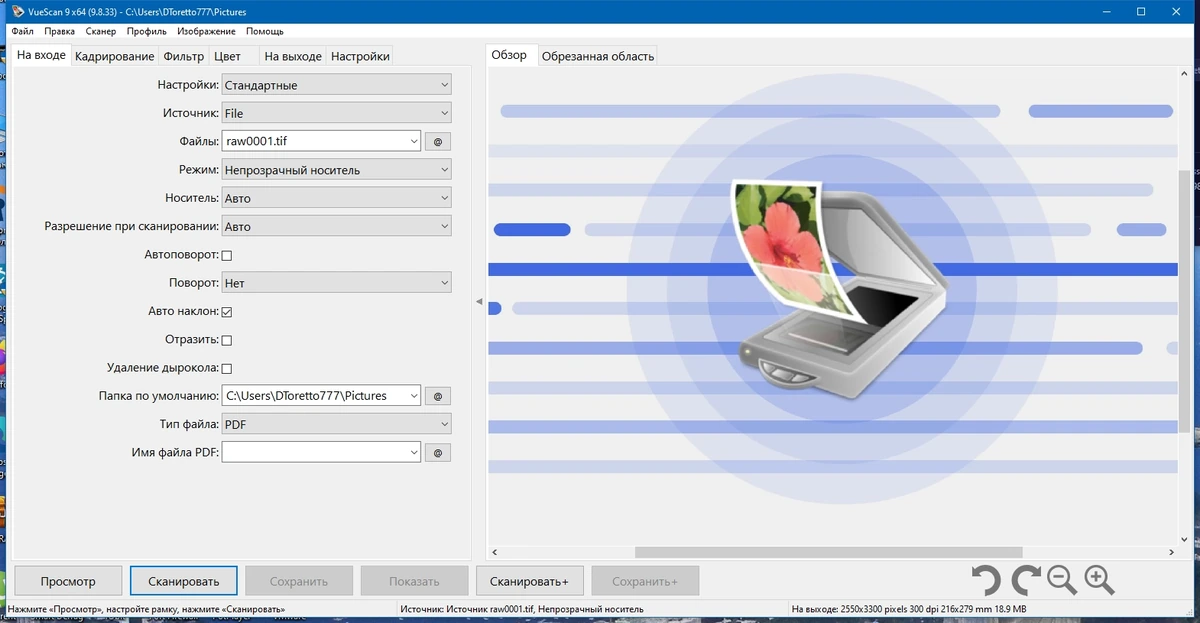Select the На входе tab

point(42,55)
